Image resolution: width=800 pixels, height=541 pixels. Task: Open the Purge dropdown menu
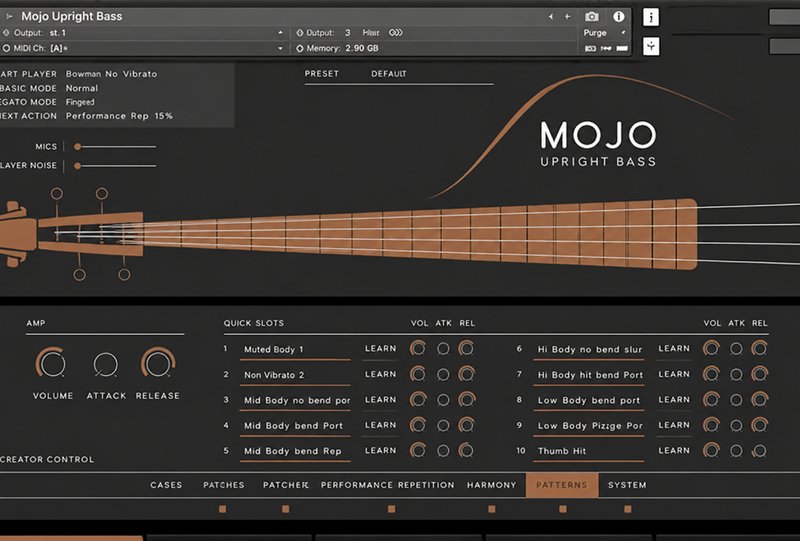click(605, 33)
